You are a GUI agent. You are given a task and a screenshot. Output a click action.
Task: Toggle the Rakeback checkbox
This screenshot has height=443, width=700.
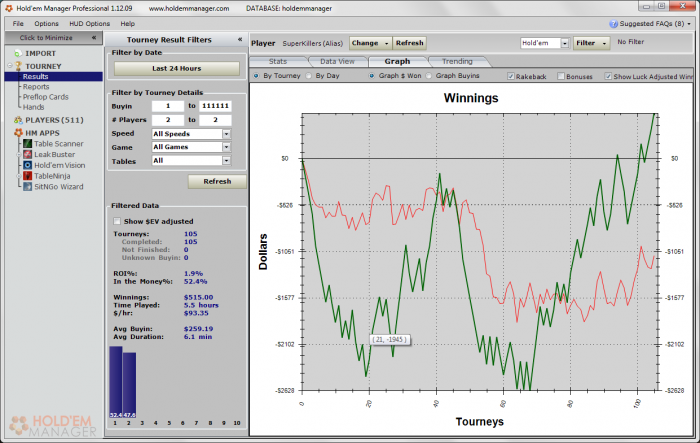(511, 76)
